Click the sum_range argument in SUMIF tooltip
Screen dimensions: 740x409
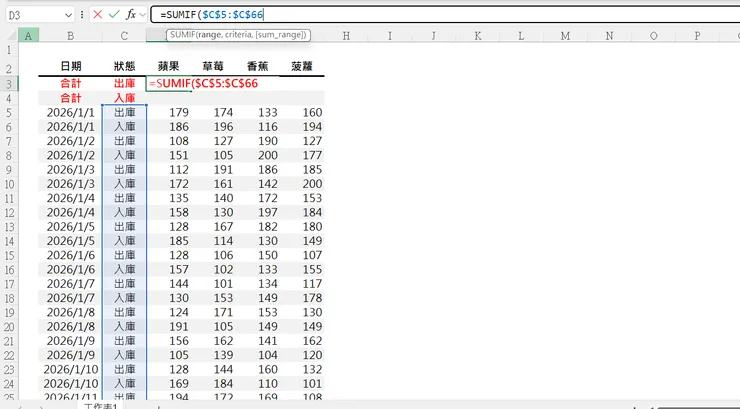(x=280, y=34)
